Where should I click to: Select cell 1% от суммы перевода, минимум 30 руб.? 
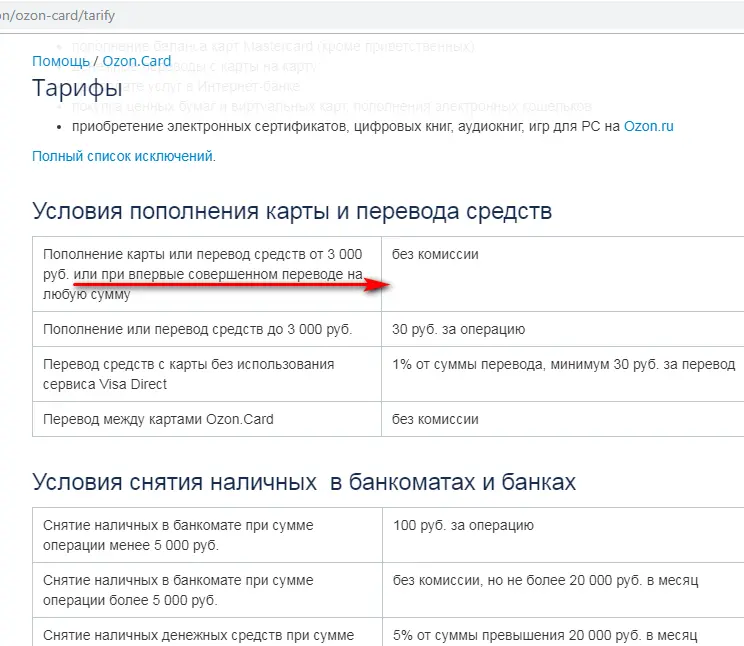[x=563, y=374]
